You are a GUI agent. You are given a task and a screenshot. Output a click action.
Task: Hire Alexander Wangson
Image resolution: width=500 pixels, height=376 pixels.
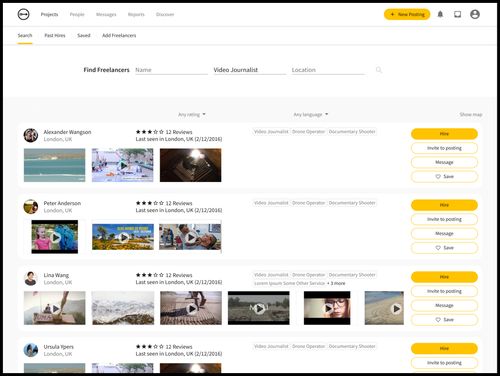(x=444, y=134)
